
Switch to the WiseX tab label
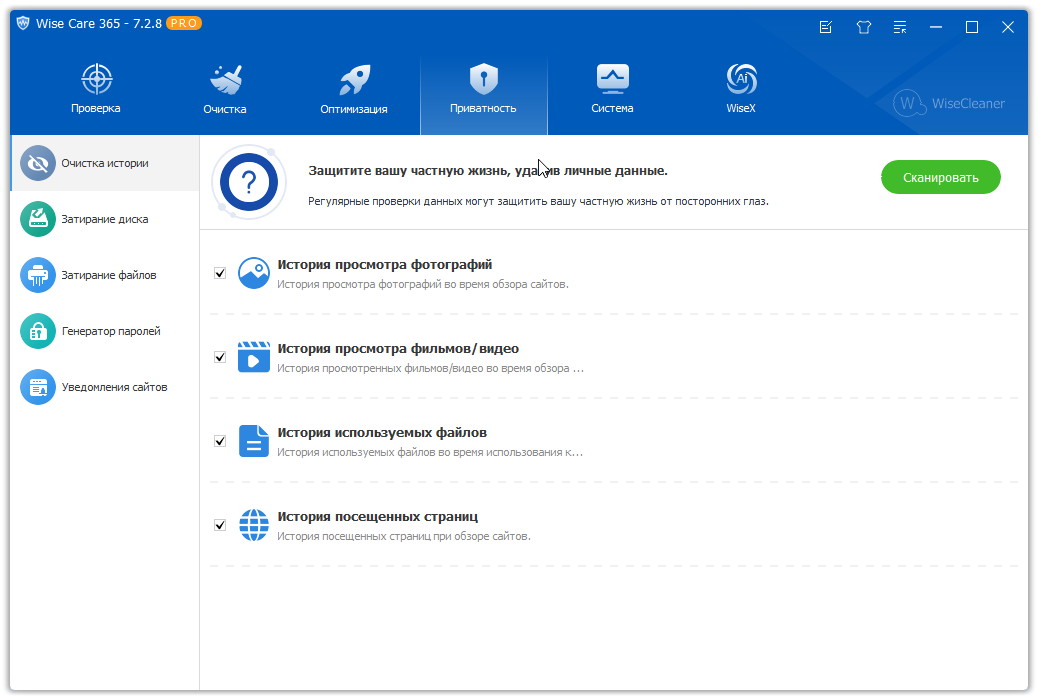741,108
